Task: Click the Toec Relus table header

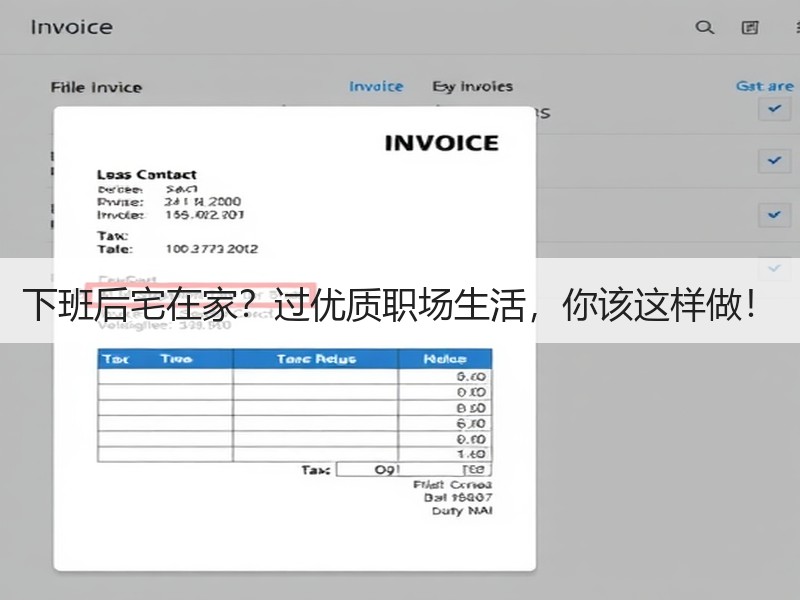Action: pyautogui.click(x=316, y=359)
